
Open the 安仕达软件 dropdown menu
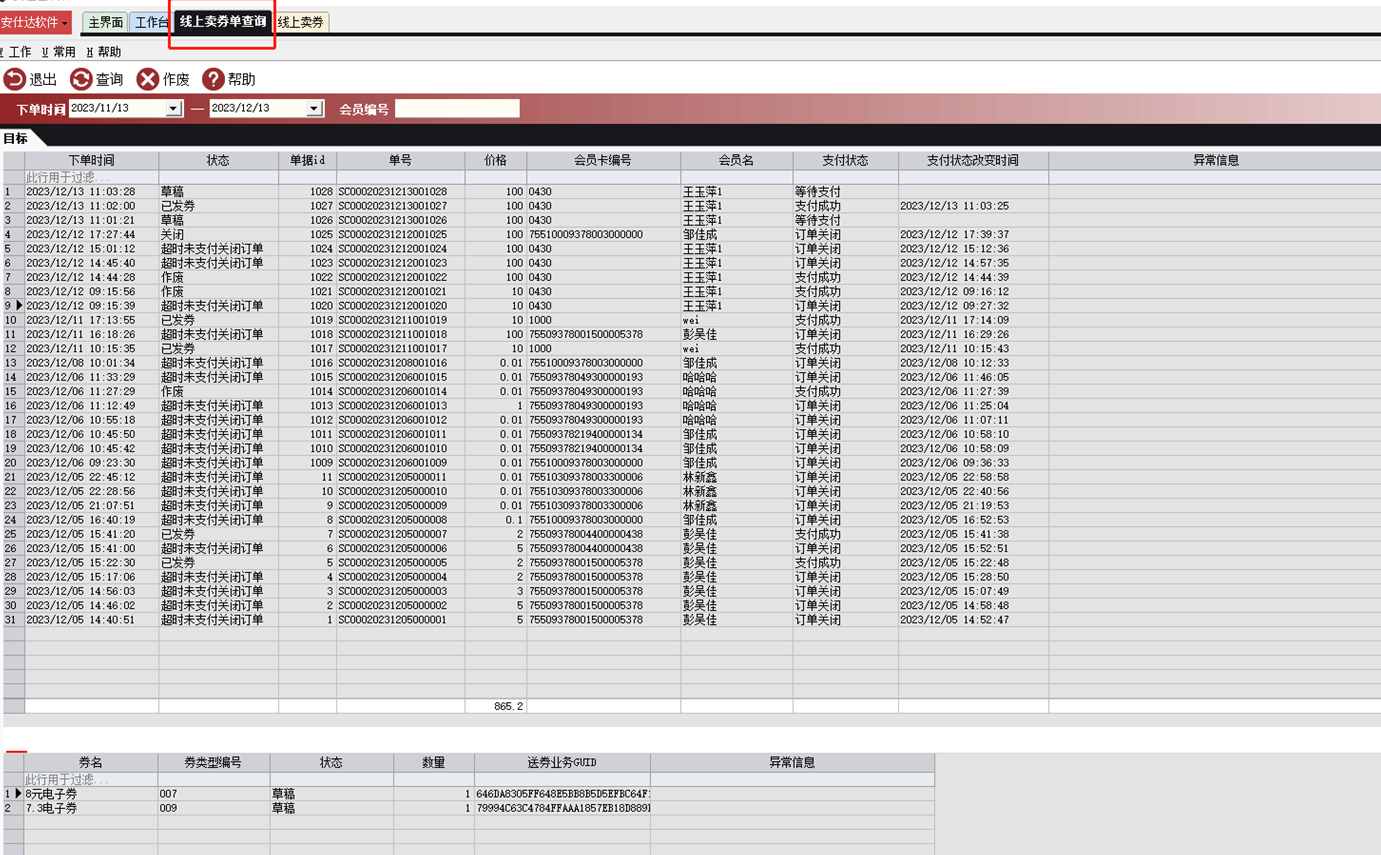pos(36,22)
